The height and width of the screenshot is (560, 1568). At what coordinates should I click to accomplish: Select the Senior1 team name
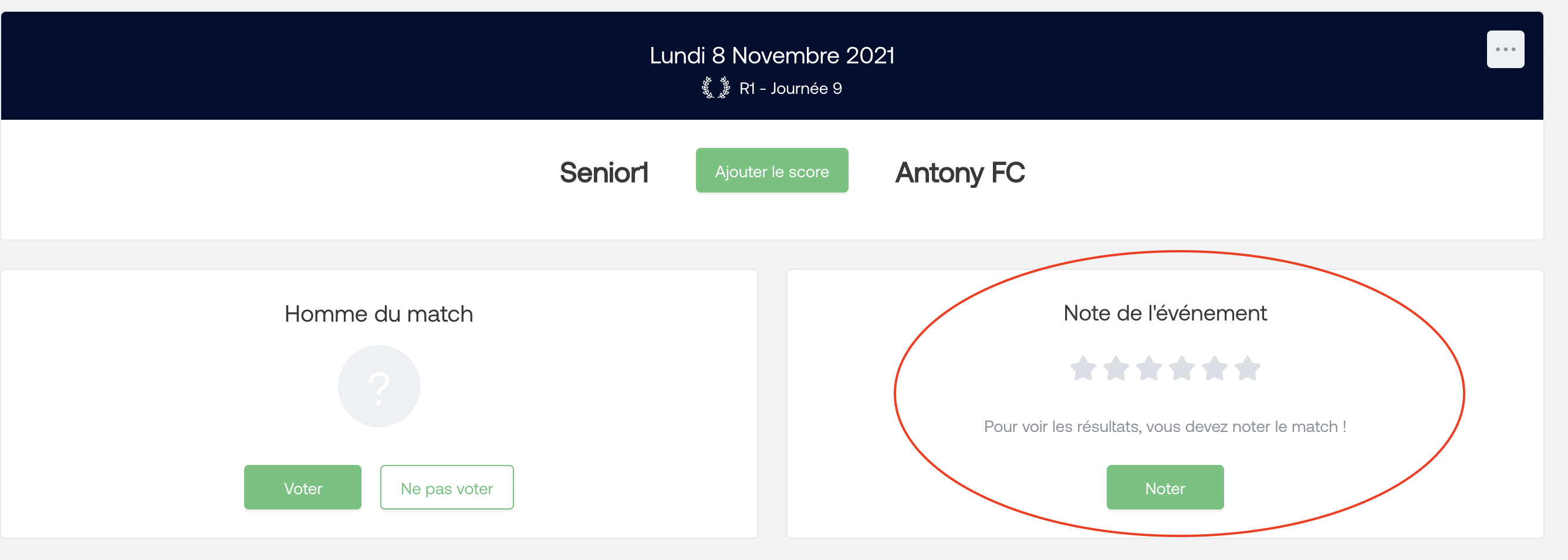tap(604, 172)
